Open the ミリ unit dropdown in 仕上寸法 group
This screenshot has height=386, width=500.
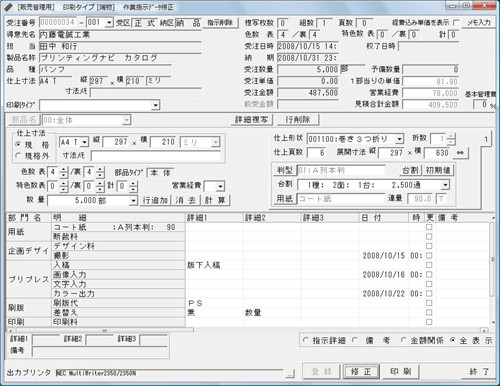[x=215, y=142]
